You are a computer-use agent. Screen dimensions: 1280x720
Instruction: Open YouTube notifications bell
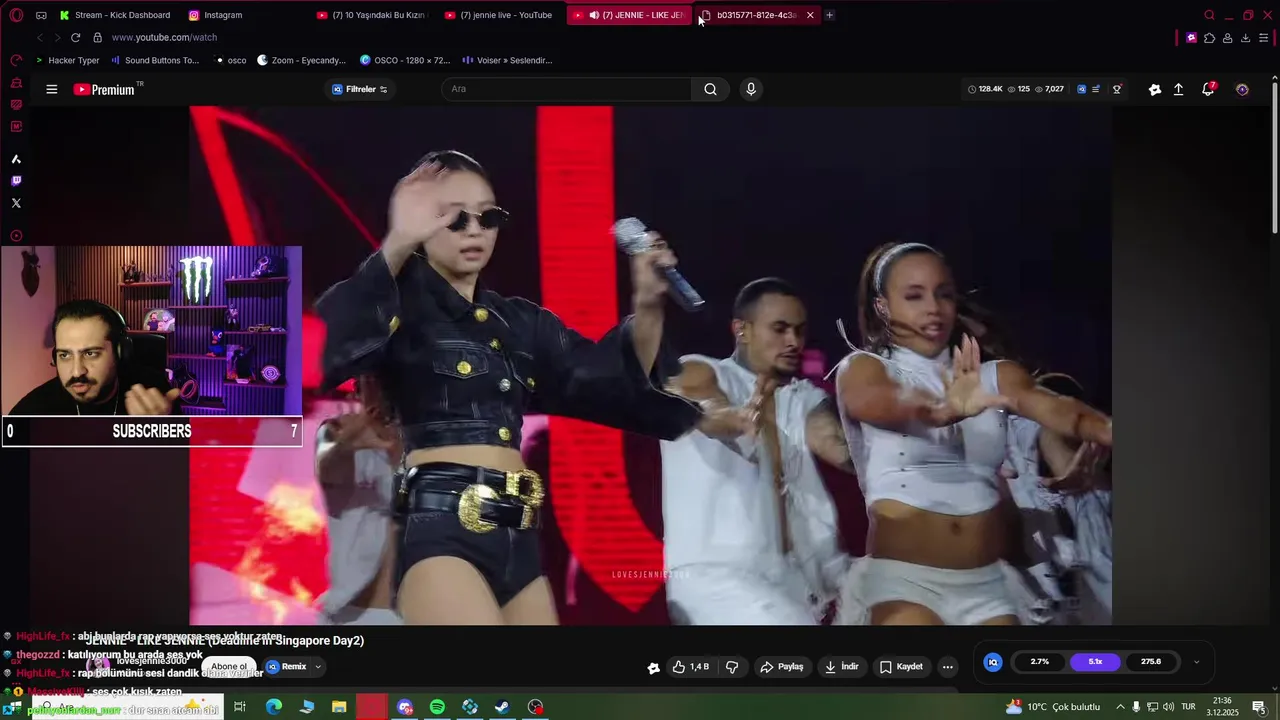[1208, 89]
